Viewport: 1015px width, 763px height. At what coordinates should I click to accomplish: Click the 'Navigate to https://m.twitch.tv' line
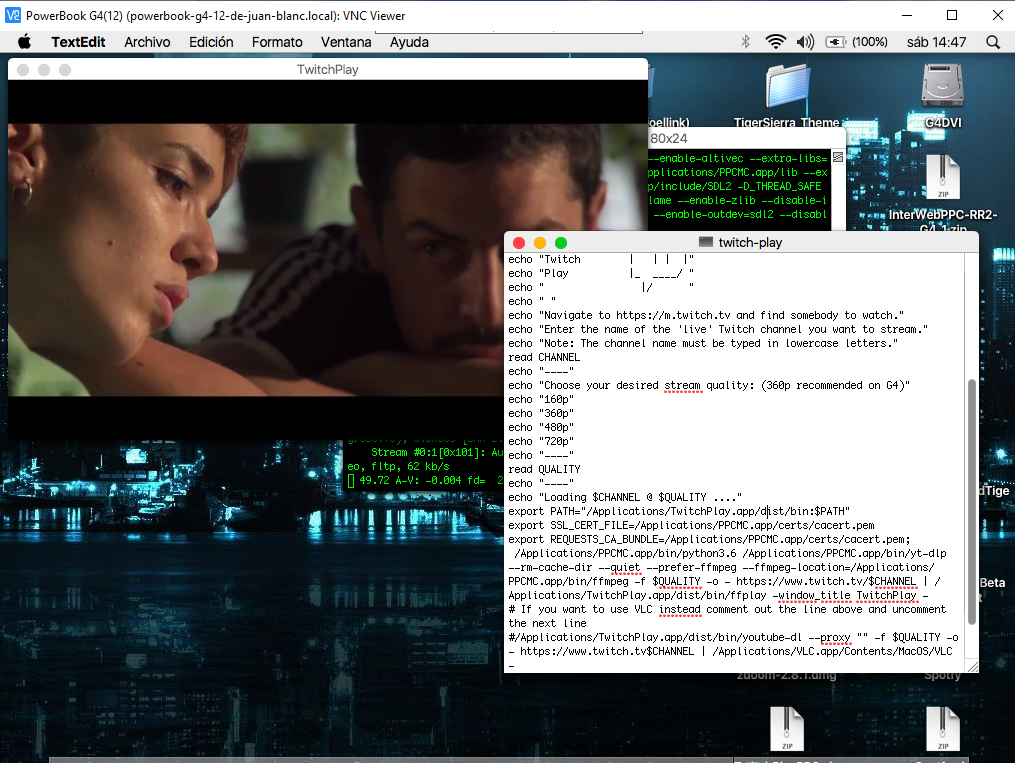coord(706,315)
